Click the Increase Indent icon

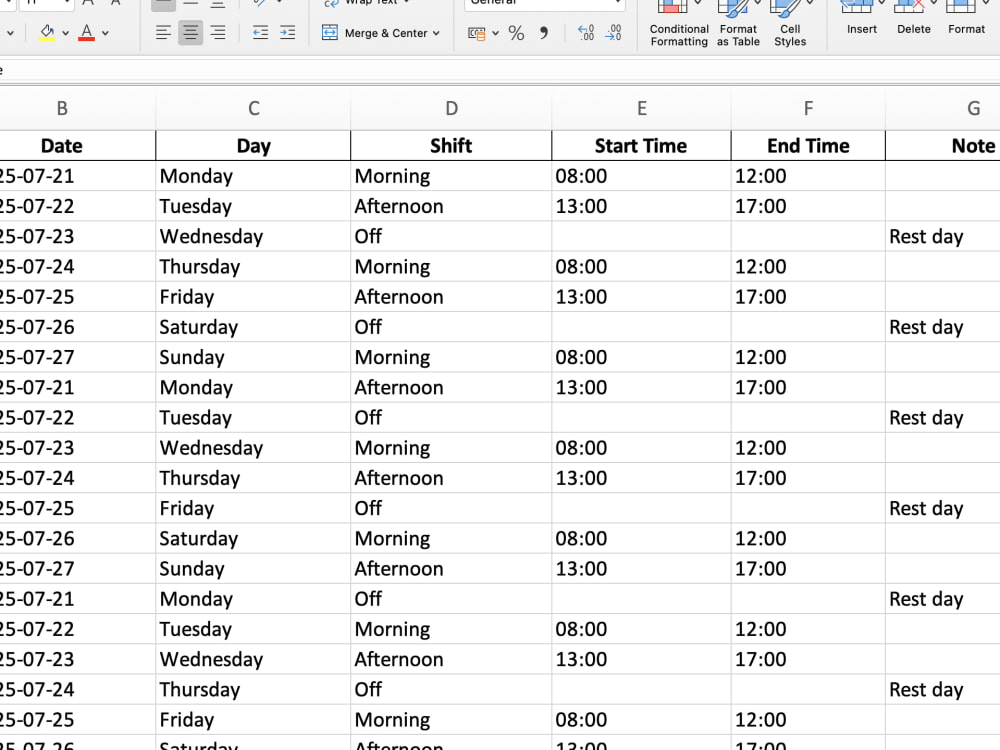[288, 33]
